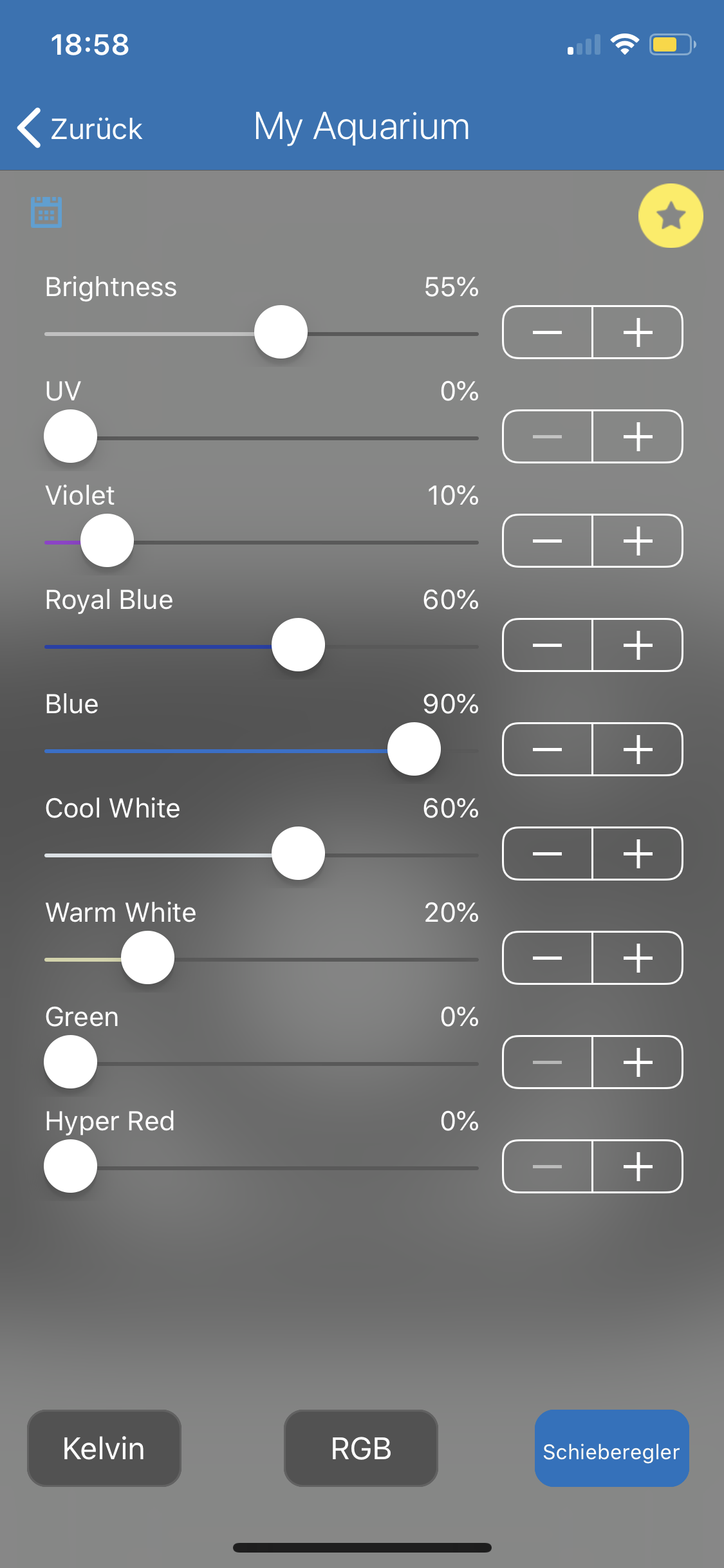This screenshot has height=1568, width=724.
Task: Tap the yellow star favorites button
Action: tap(670, 216)
